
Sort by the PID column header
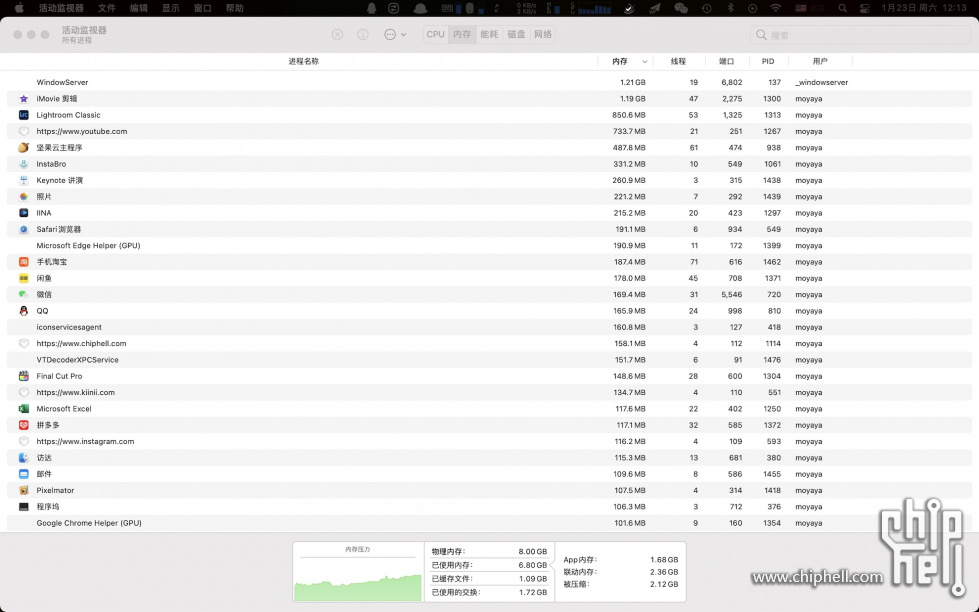coord(768,61)
